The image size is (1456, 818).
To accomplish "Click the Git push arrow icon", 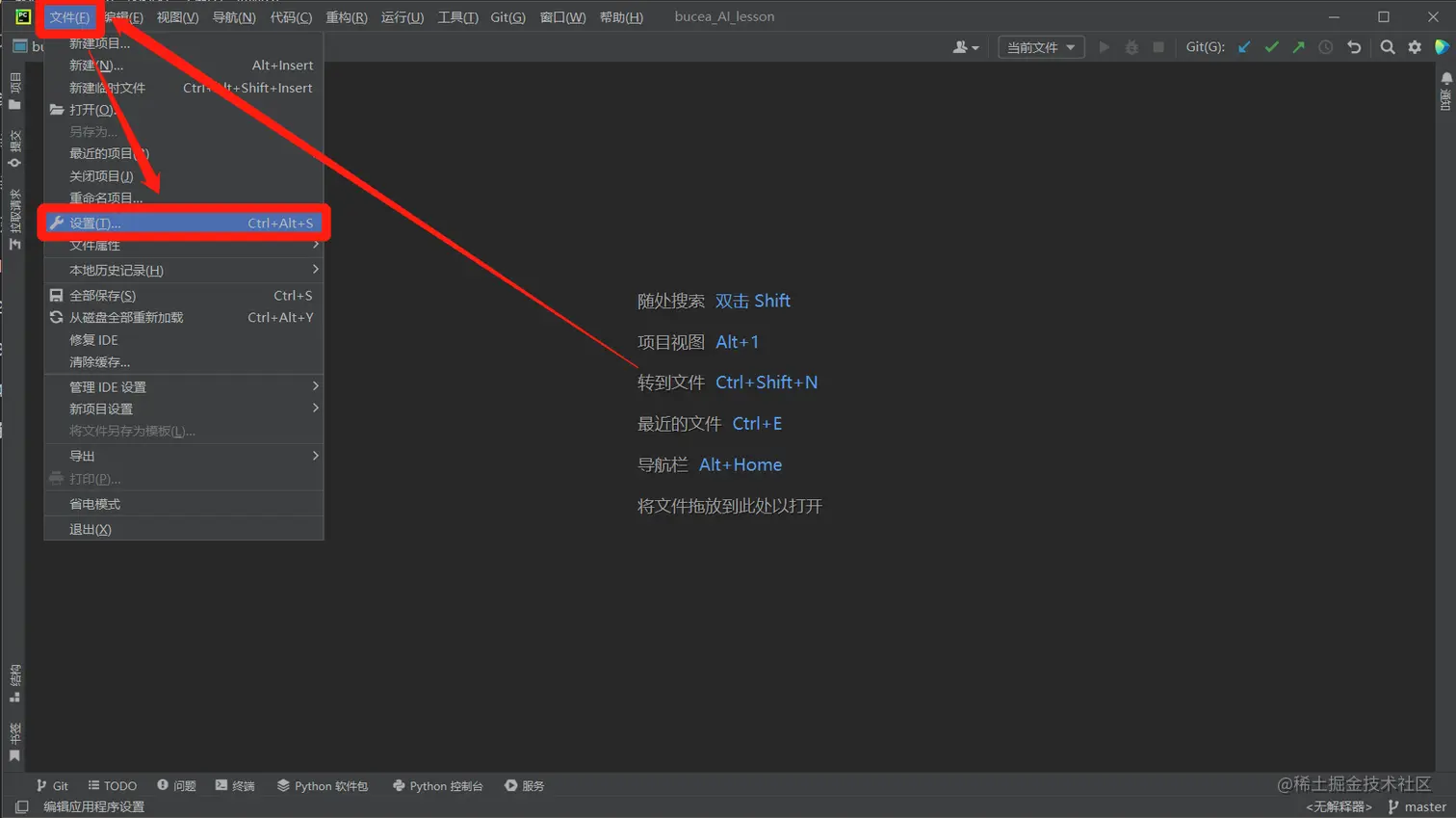I will click(1298, 46).
